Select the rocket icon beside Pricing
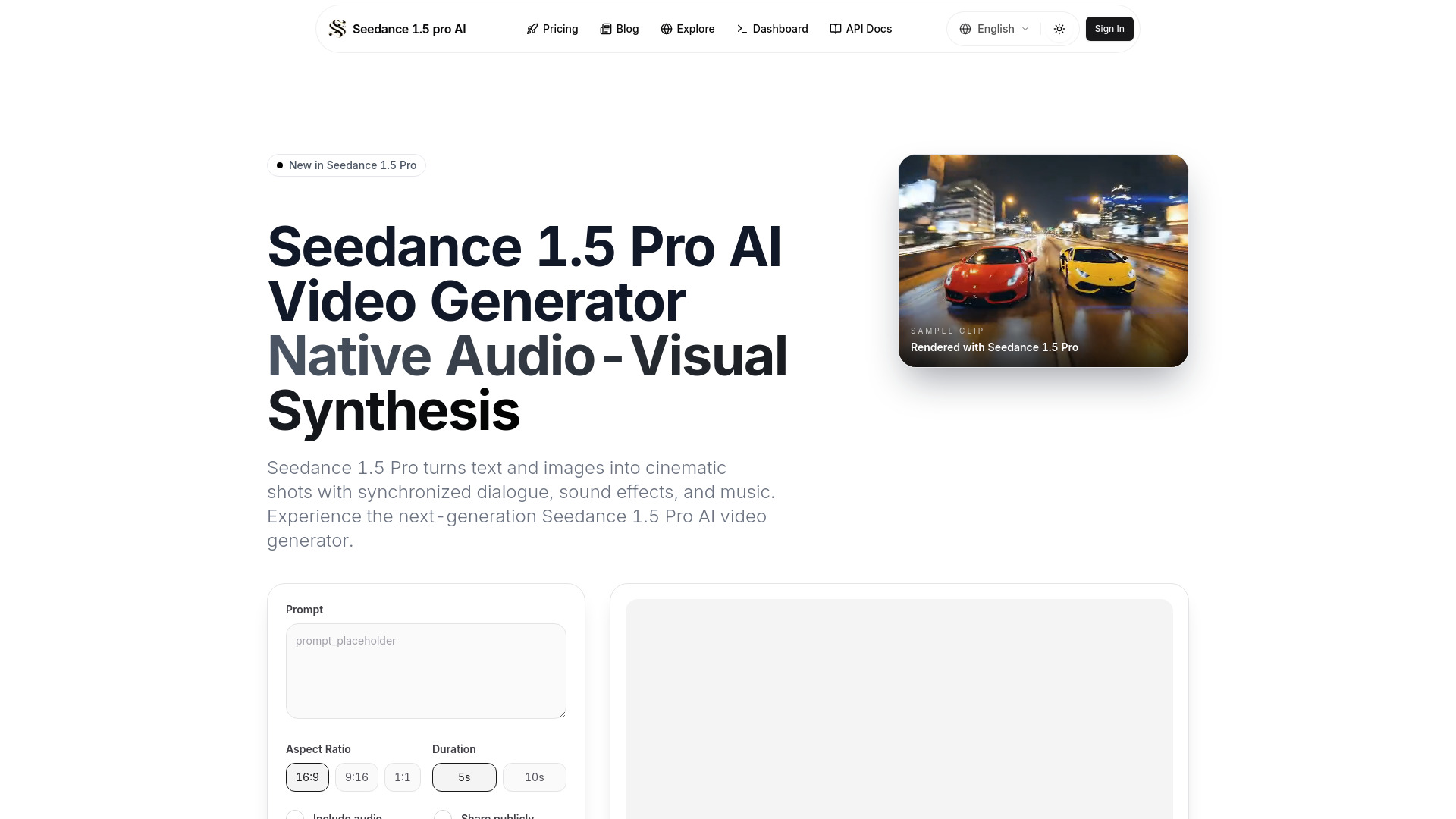The image size is (1456, 819). point(532,29)
